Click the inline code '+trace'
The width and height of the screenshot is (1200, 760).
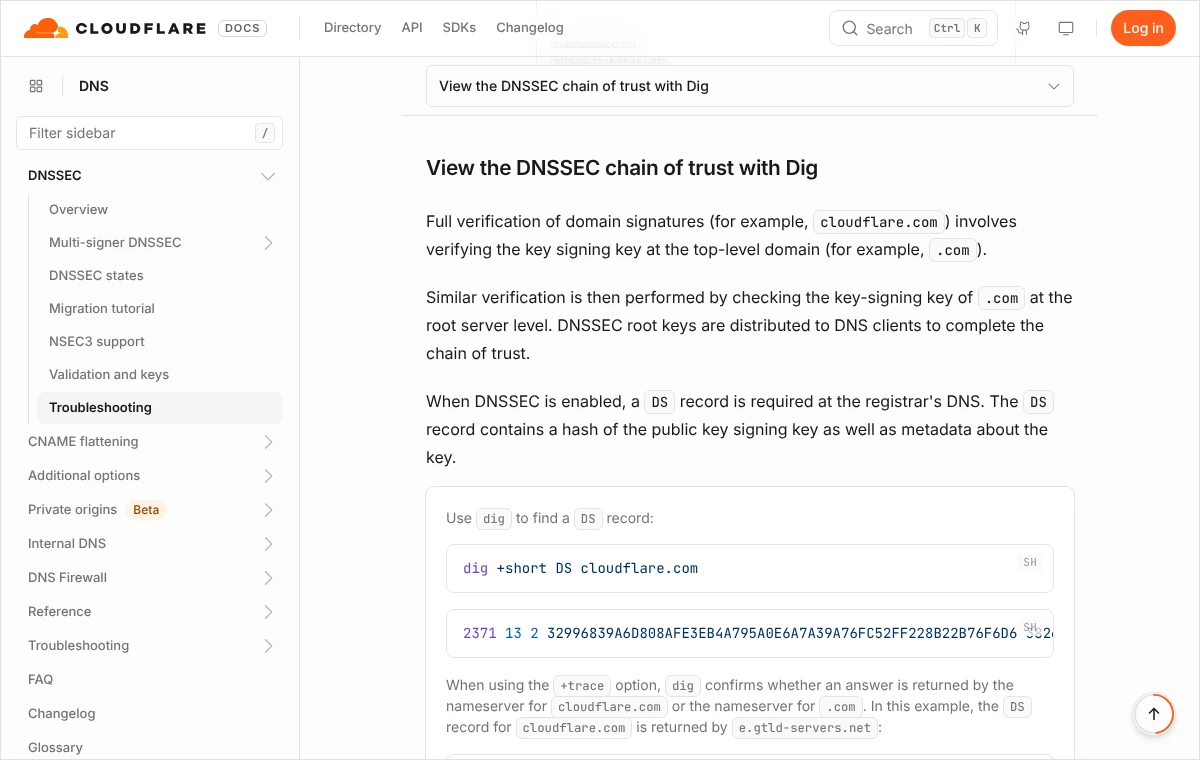pyautogui.click(x=581, y=686)
